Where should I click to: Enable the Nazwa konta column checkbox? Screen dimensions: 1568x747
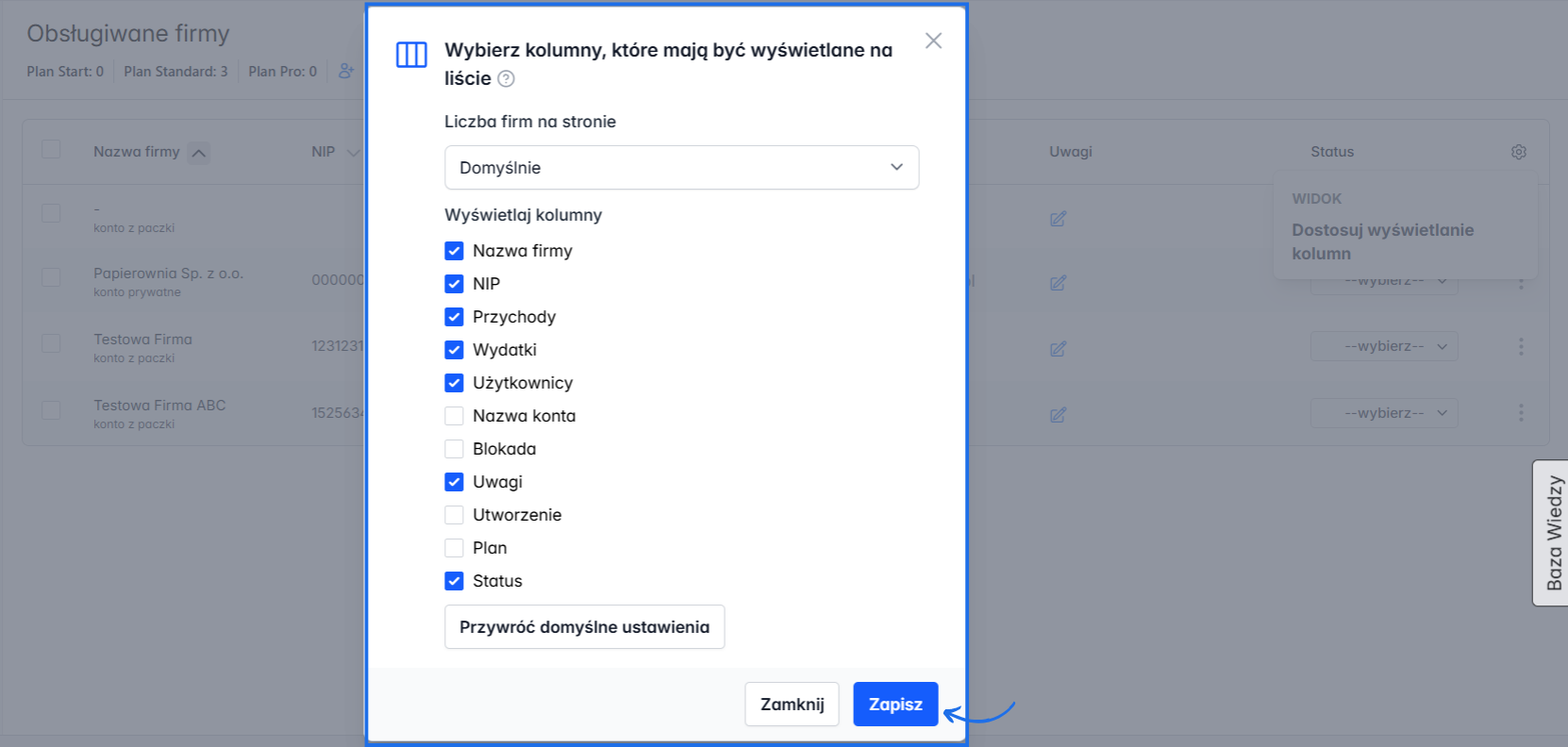(x=454, y=416)
